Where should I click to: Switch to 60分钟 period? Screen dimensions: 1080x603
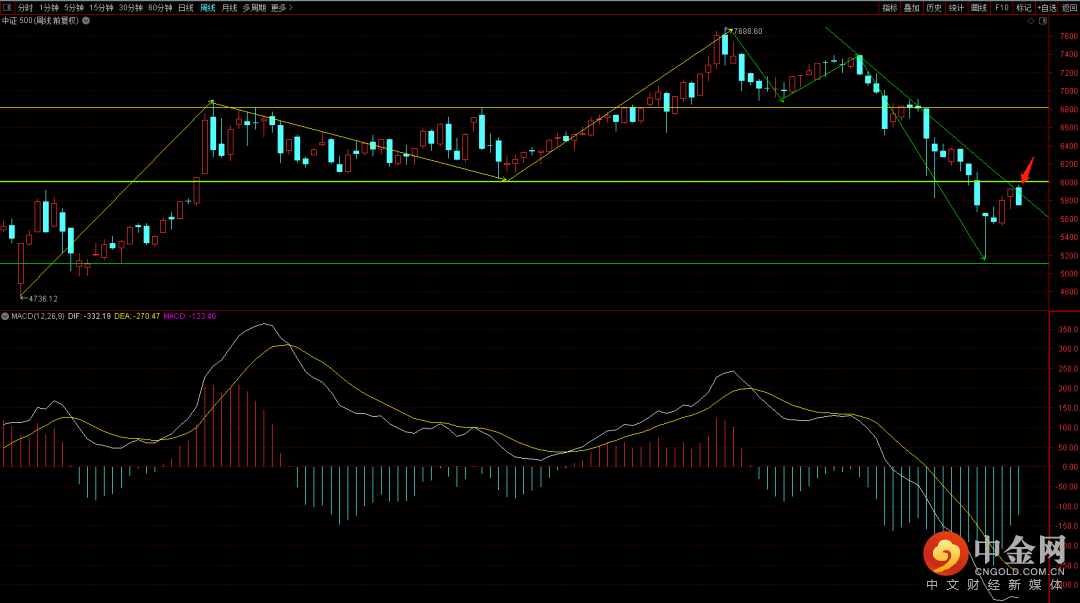pos(160,7)
